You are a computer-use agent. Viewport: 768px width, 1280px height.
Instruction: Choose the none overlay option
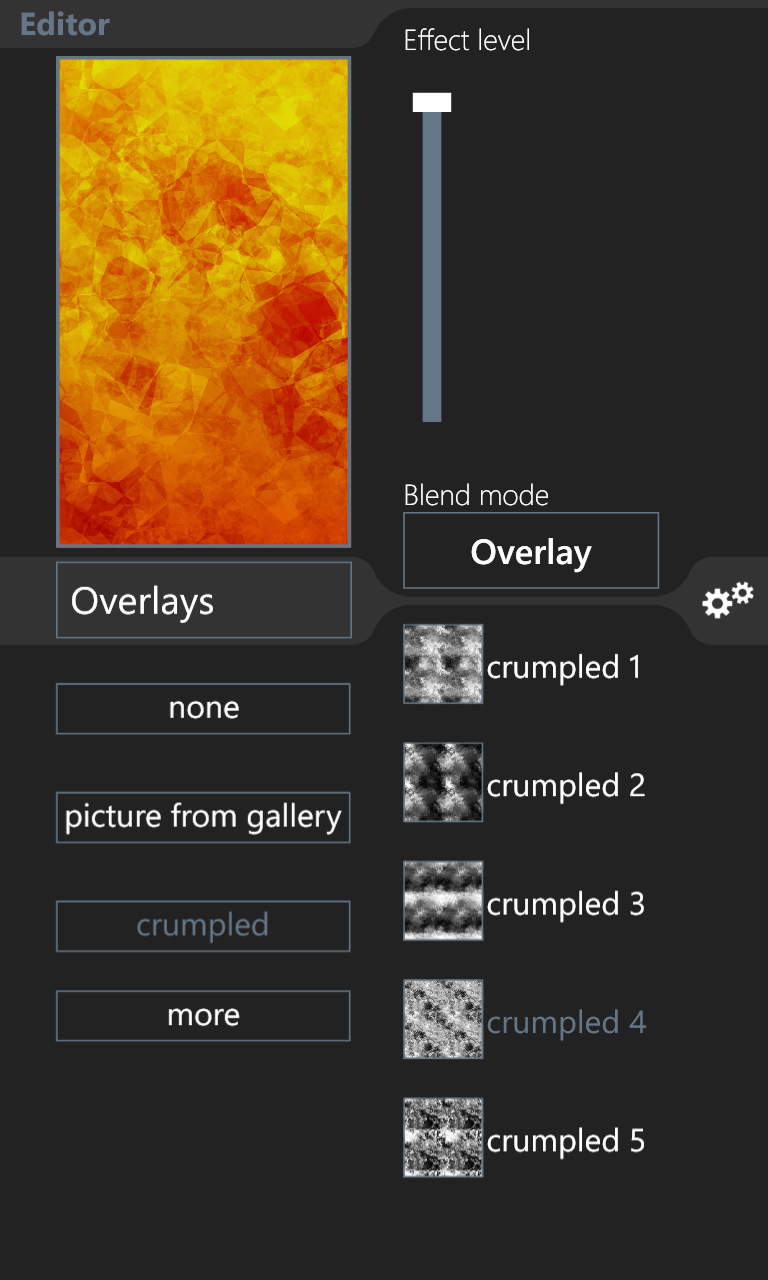click(x=203, y=709)
